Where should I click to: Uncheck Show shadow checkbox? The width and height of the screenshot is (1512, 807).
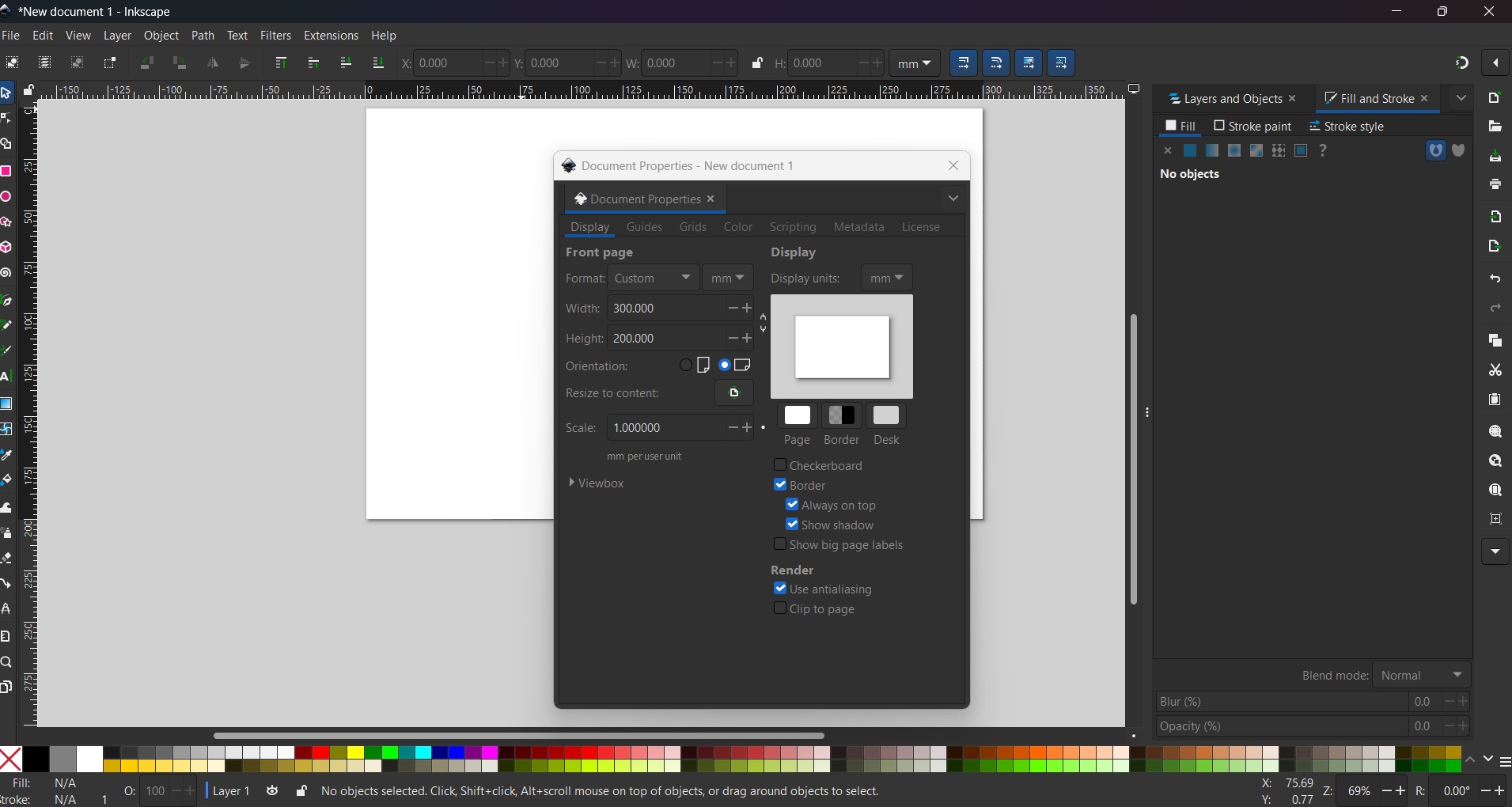point(792,525)
